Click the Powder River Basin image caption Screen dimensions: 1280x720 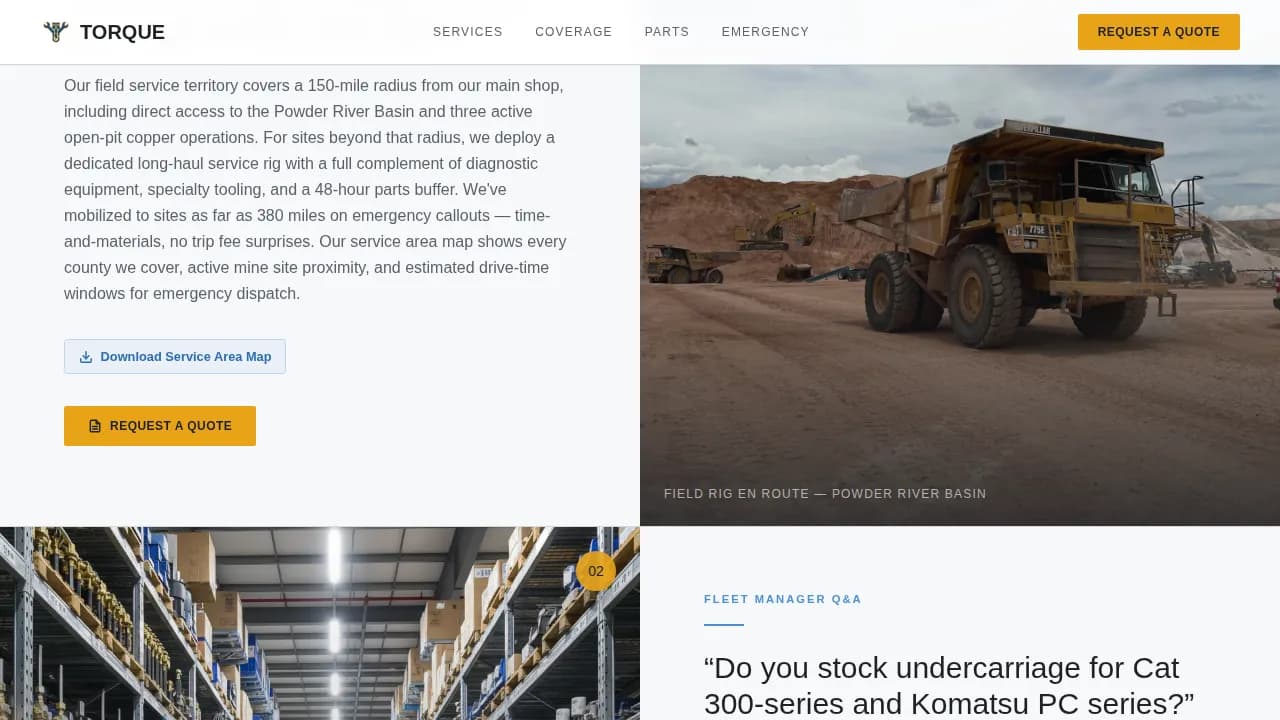824,493
